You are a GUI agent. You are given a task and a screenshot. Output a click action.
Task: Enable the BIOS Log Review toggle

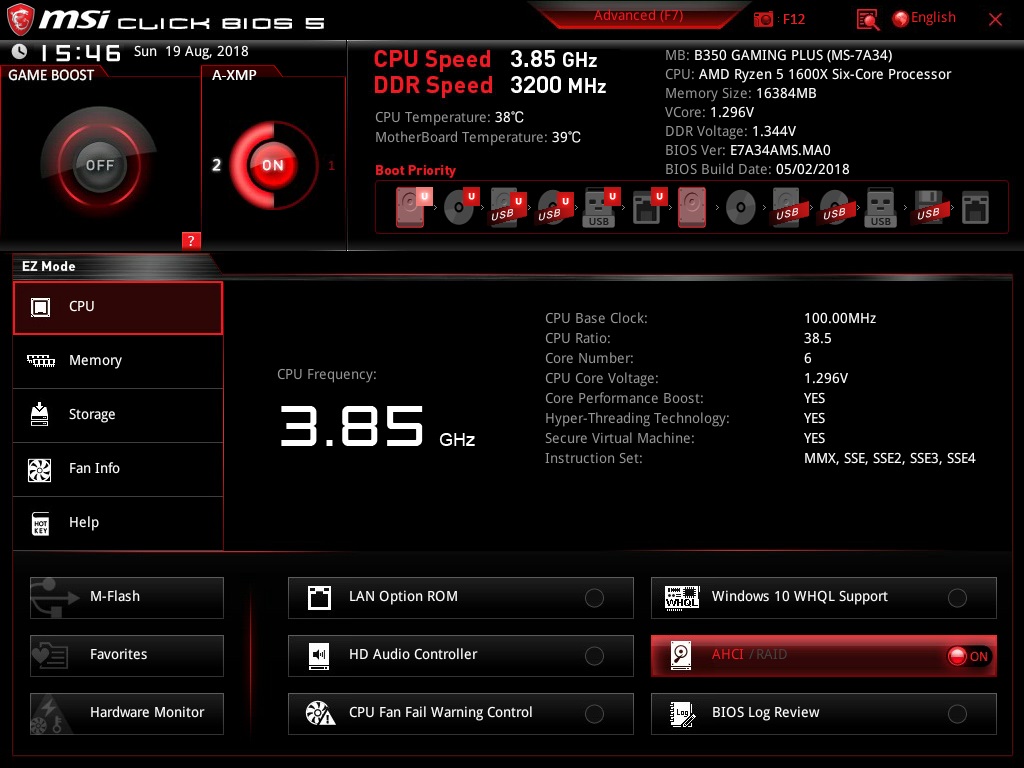pyautogui.click(x=957, y=714)
